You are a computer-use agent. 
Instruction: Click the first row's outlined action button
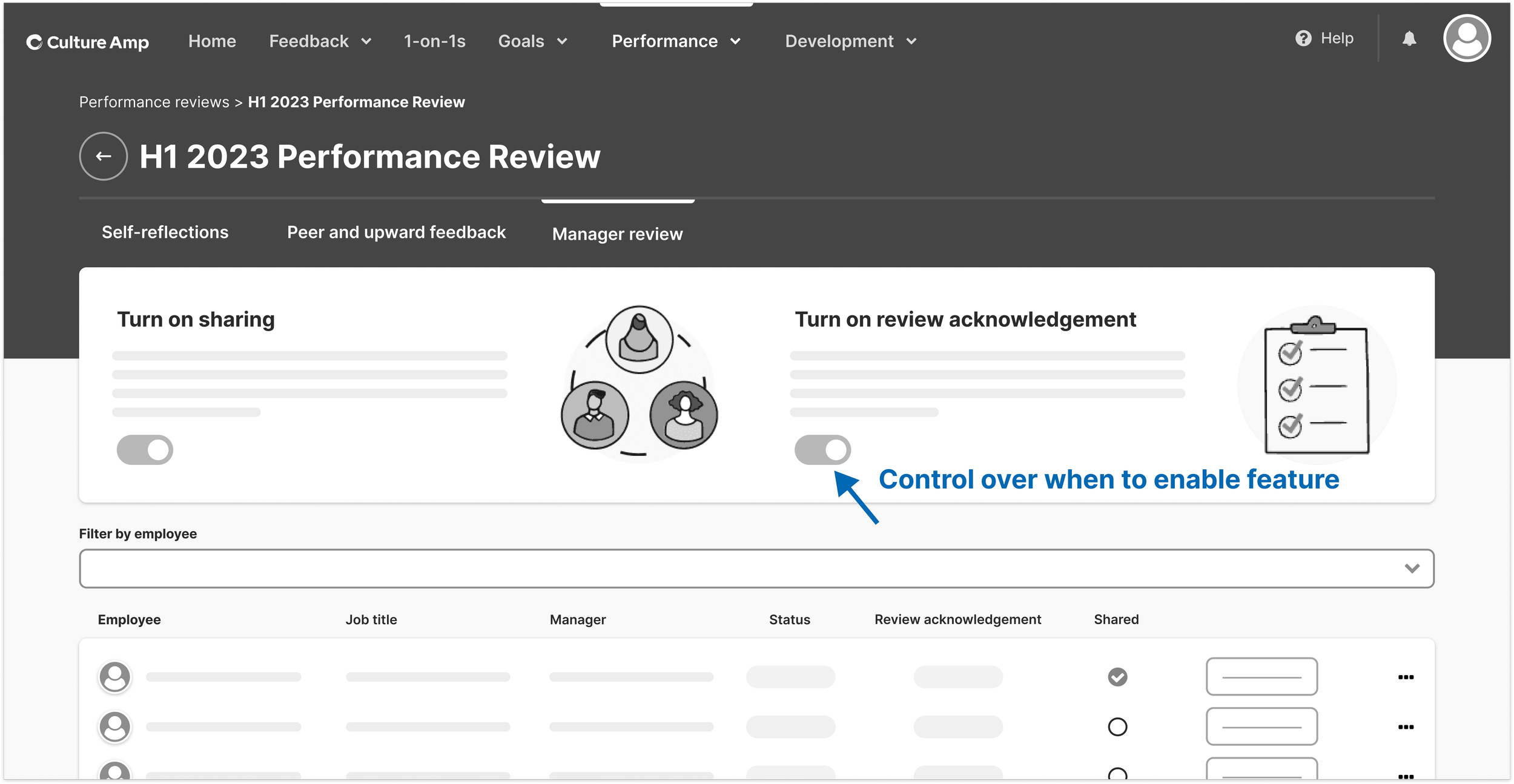tap(1261, 677)
